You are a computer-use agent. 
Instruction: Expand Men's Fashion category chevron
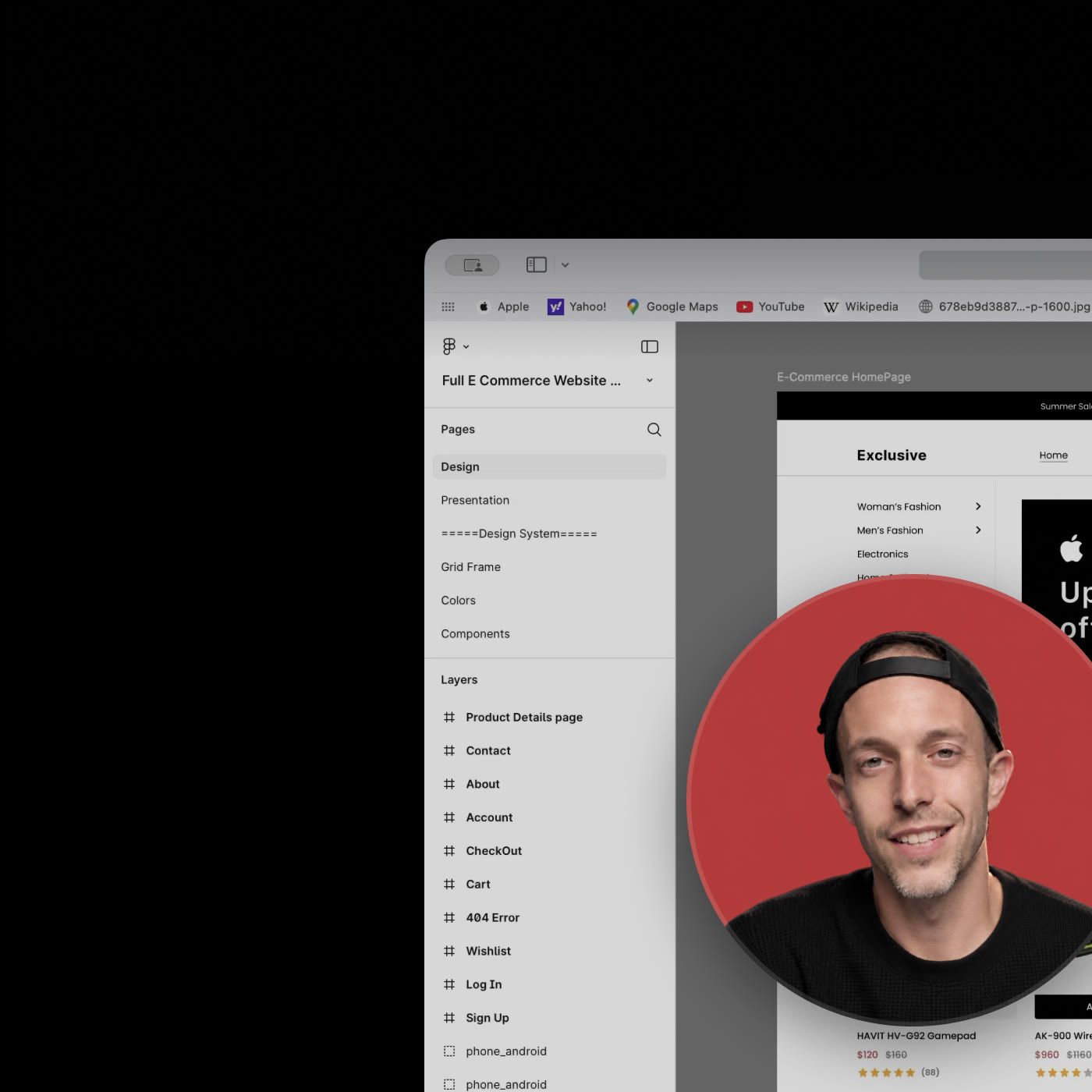pos(978,530)
